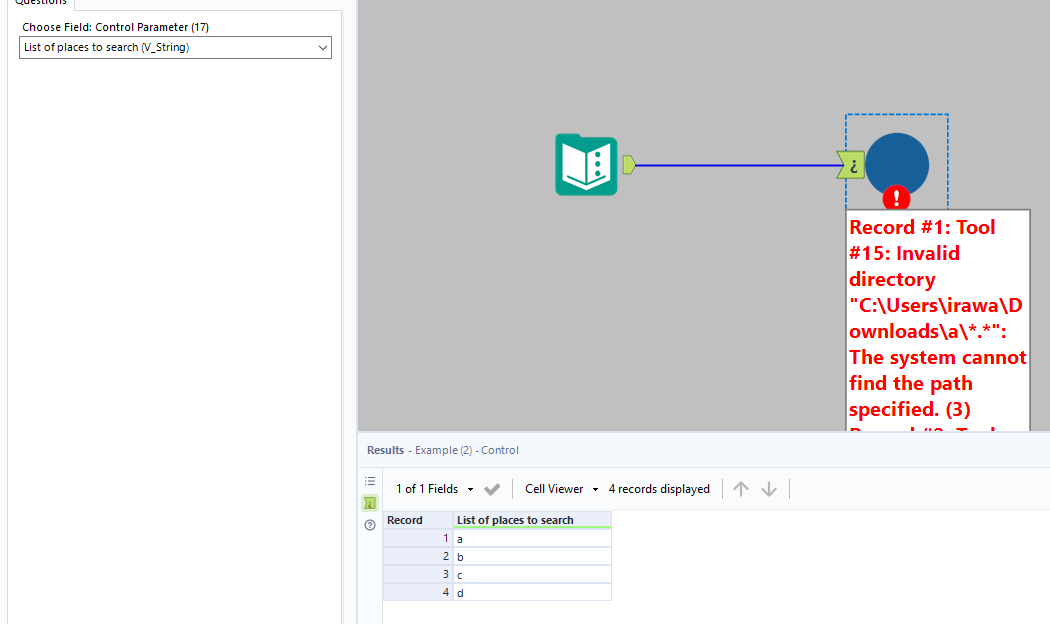Open the messages list view in Results sidebar

(x=370, y=480)
